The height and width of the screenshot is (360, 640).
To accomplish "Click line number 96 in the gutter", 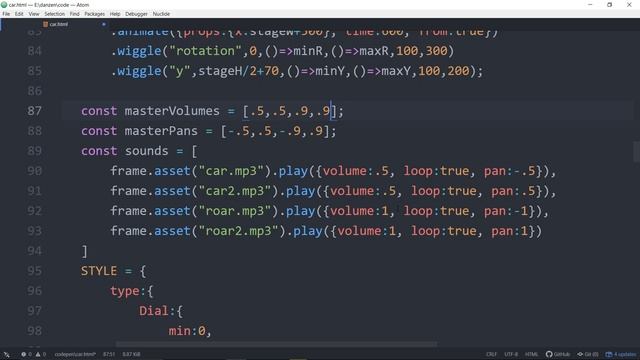I will click(35, 291).
